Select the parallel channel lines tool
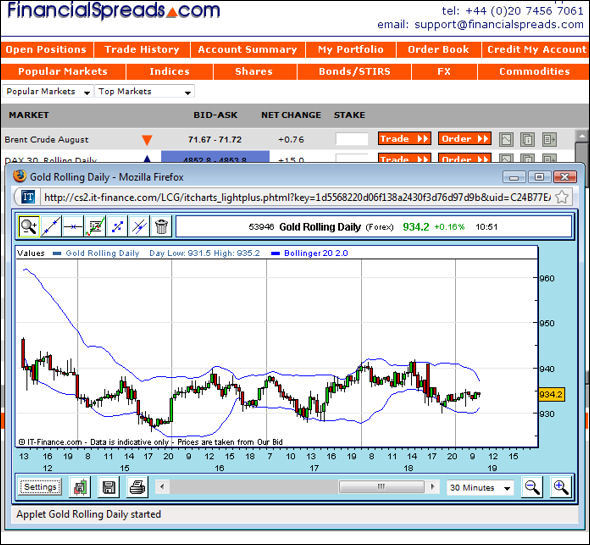The image size is (590, 545). coord(139,226)
